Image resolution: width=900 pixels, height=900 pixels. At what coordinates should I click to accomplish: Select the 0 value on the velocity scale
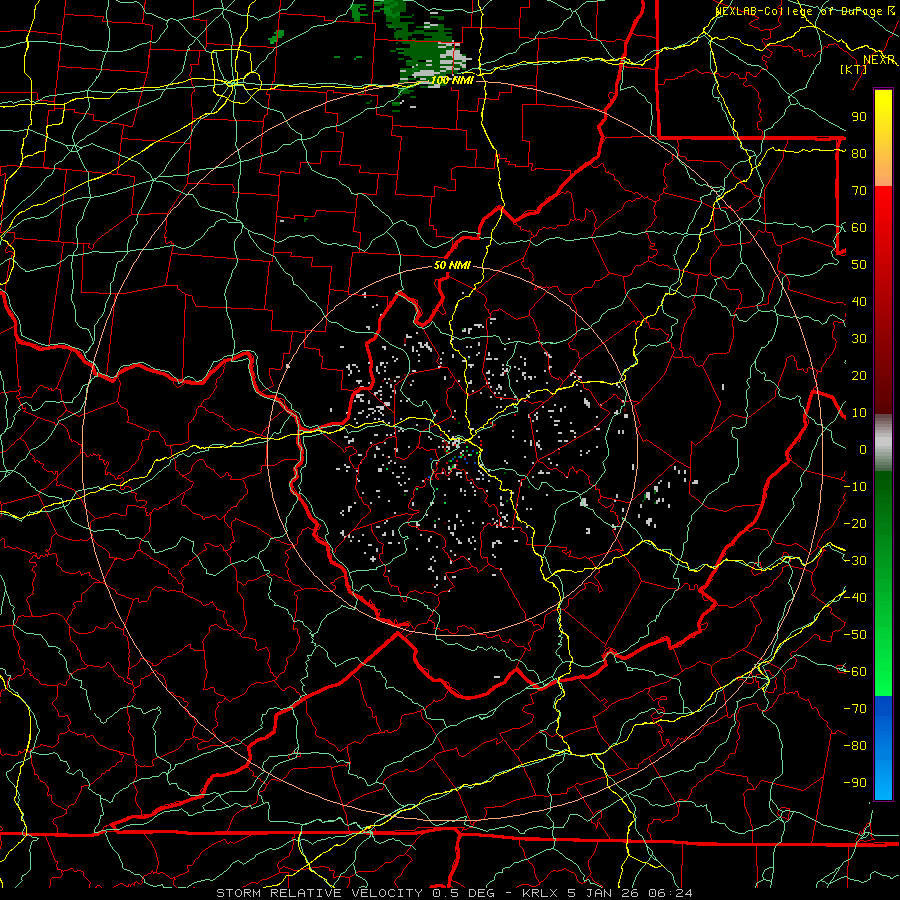[x=863, y=449]
